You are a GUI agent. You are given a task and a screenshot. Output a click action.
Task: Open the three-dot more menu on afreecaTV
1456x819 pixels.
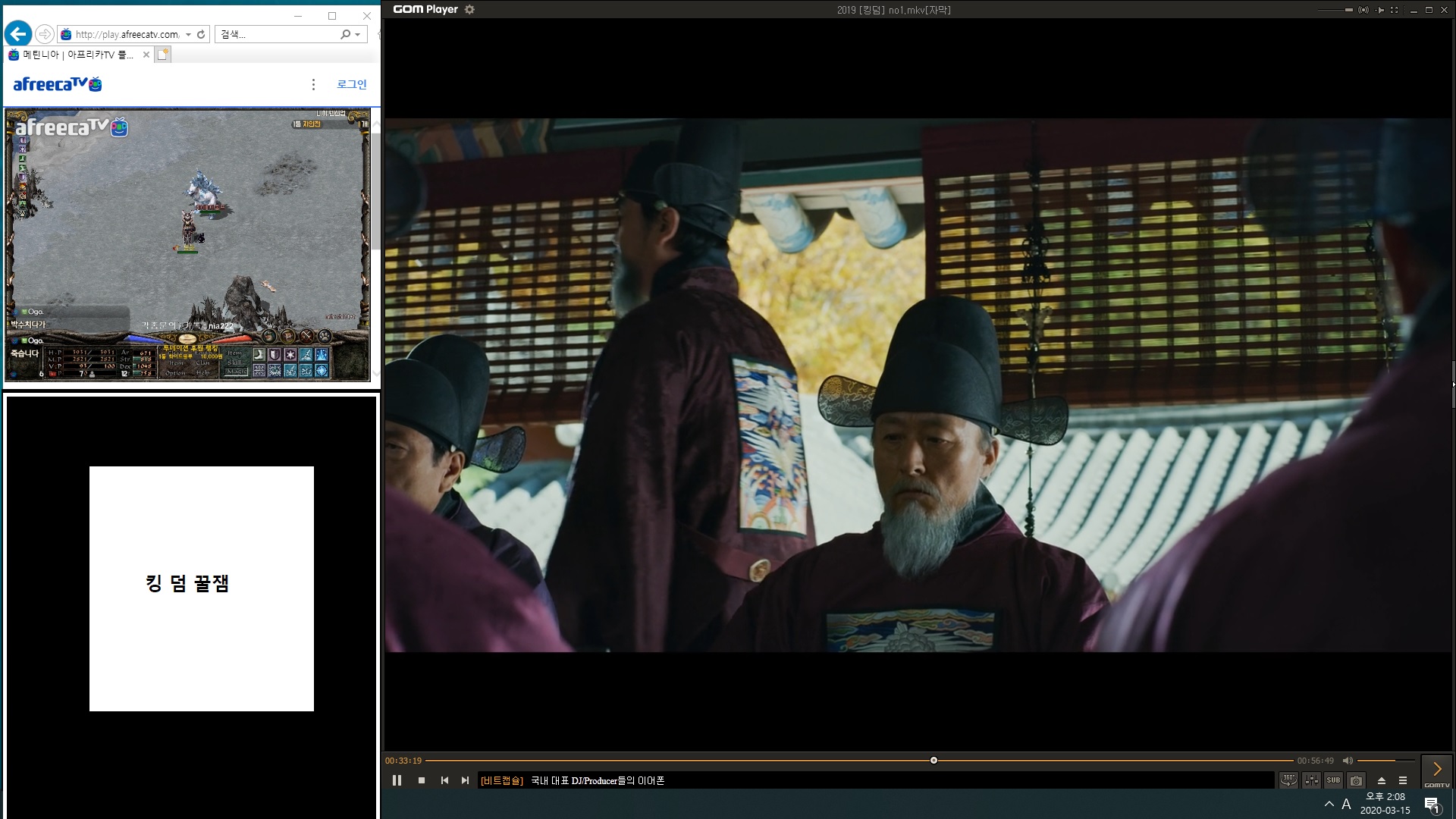point(313,84)
